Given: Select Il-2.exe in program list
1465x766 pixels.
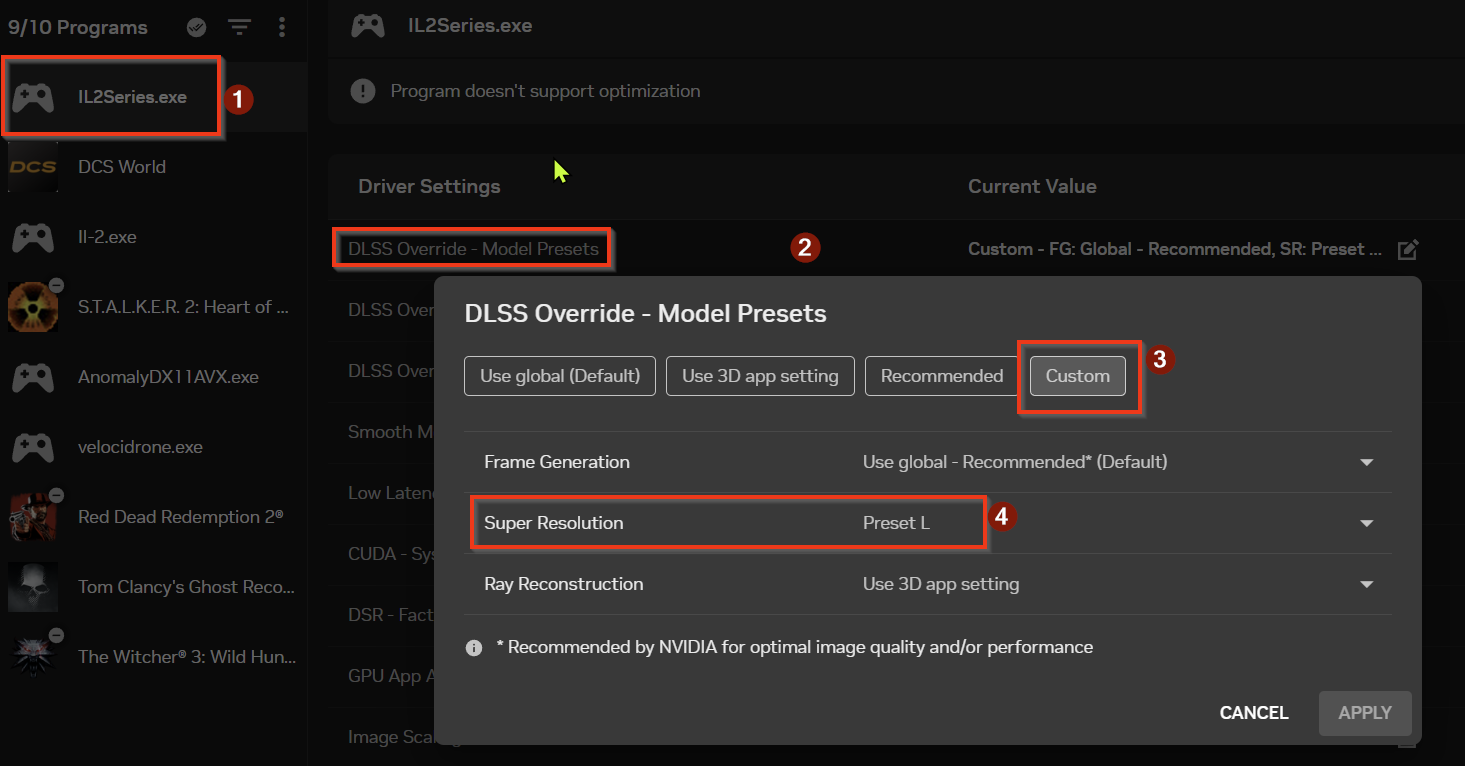Looking at the screenshot, I should tap(154, 237).
